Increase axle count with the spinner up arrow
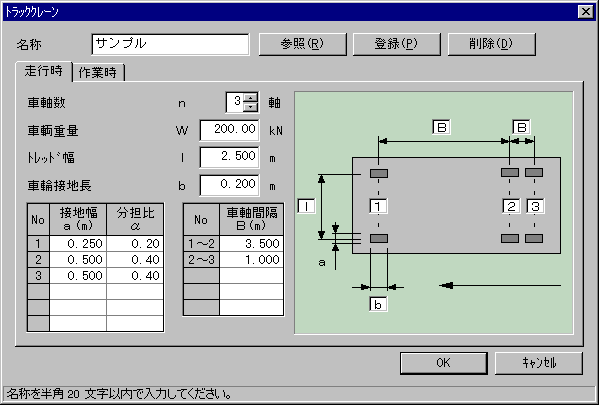The height and width of the screenshot is (405, 599). point(251,97)
